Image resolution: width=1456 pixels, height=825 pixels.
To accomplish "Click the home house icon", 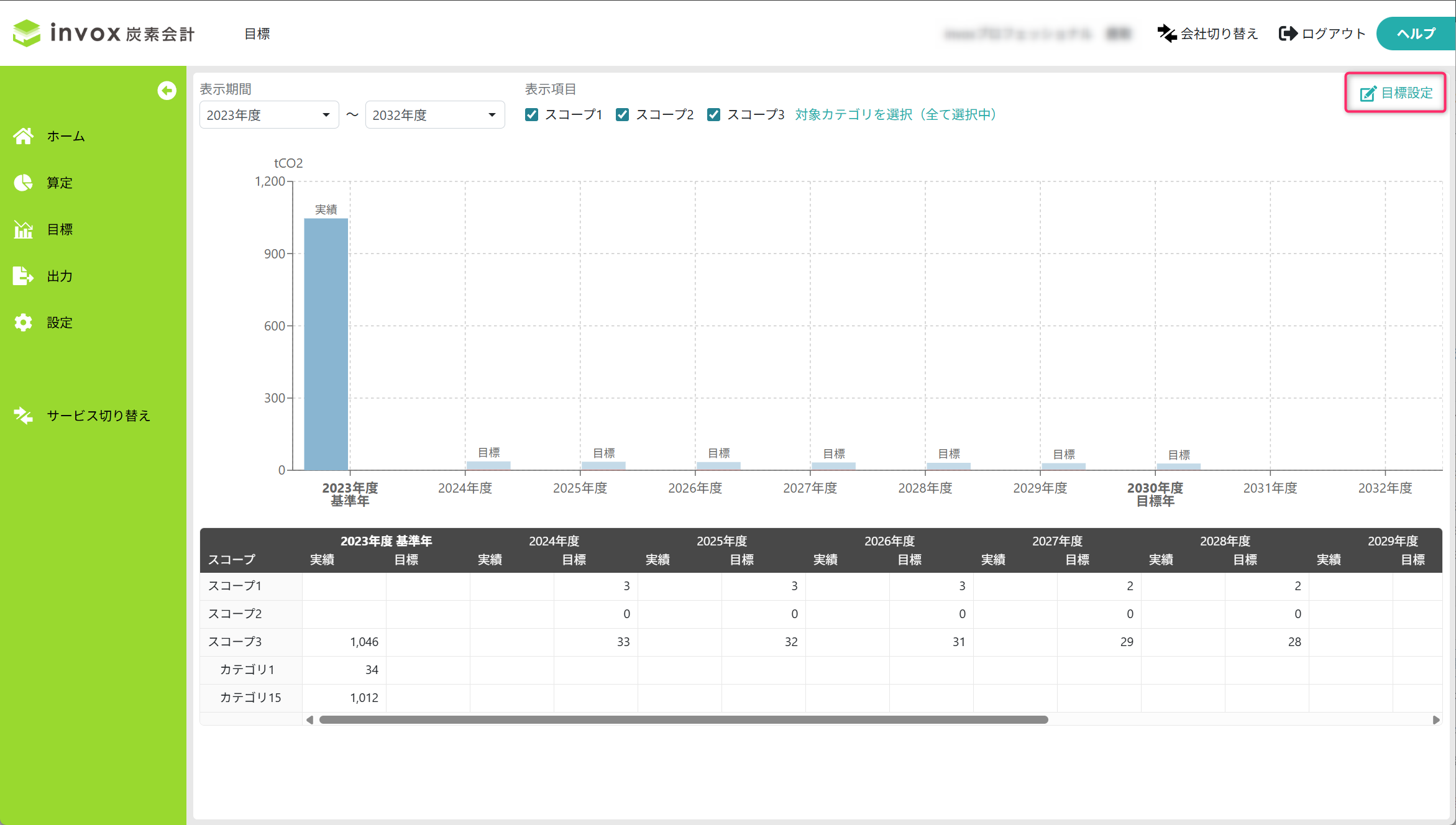I will pyautogui.click(x=24, y=136).
